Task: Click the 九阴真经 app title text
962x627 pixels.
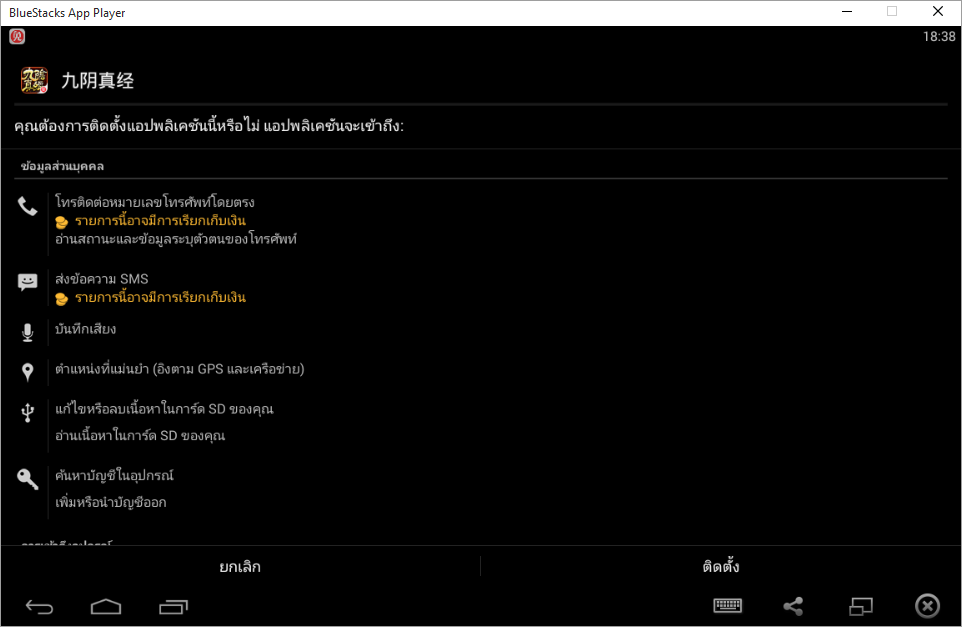Action: coord(98,80)
